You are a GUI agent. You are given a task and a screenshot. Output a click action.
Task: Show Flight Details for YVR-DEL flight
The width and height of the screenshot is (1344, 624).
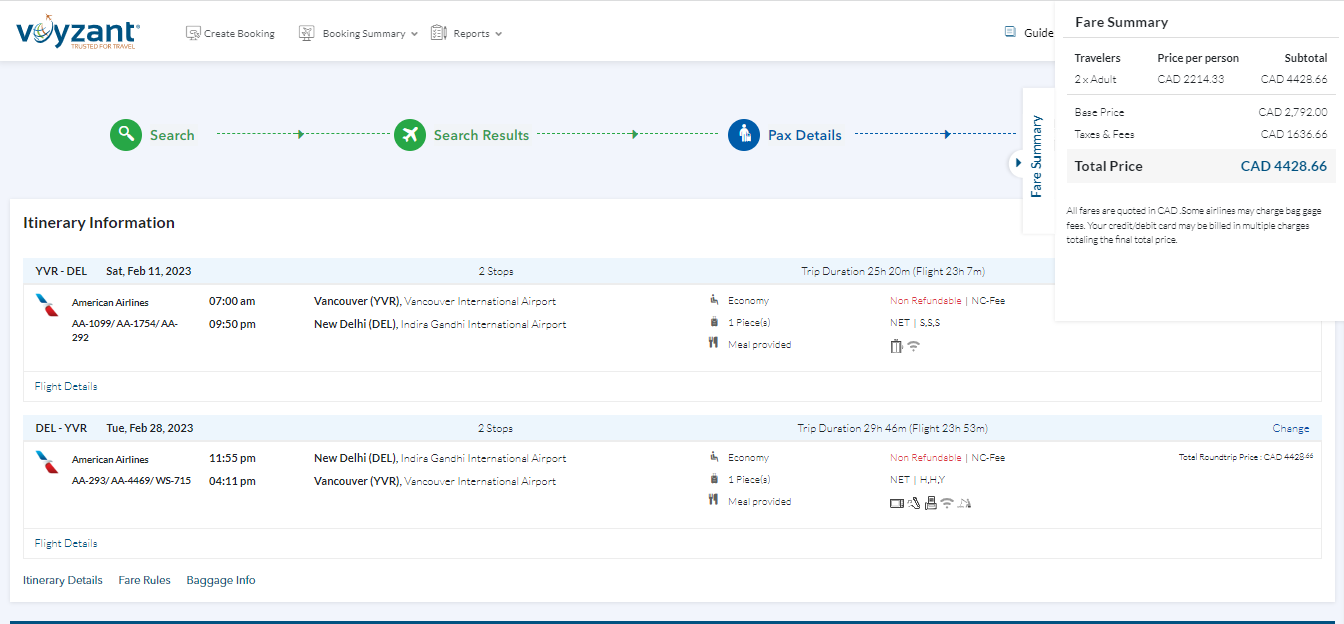[66, 386]
